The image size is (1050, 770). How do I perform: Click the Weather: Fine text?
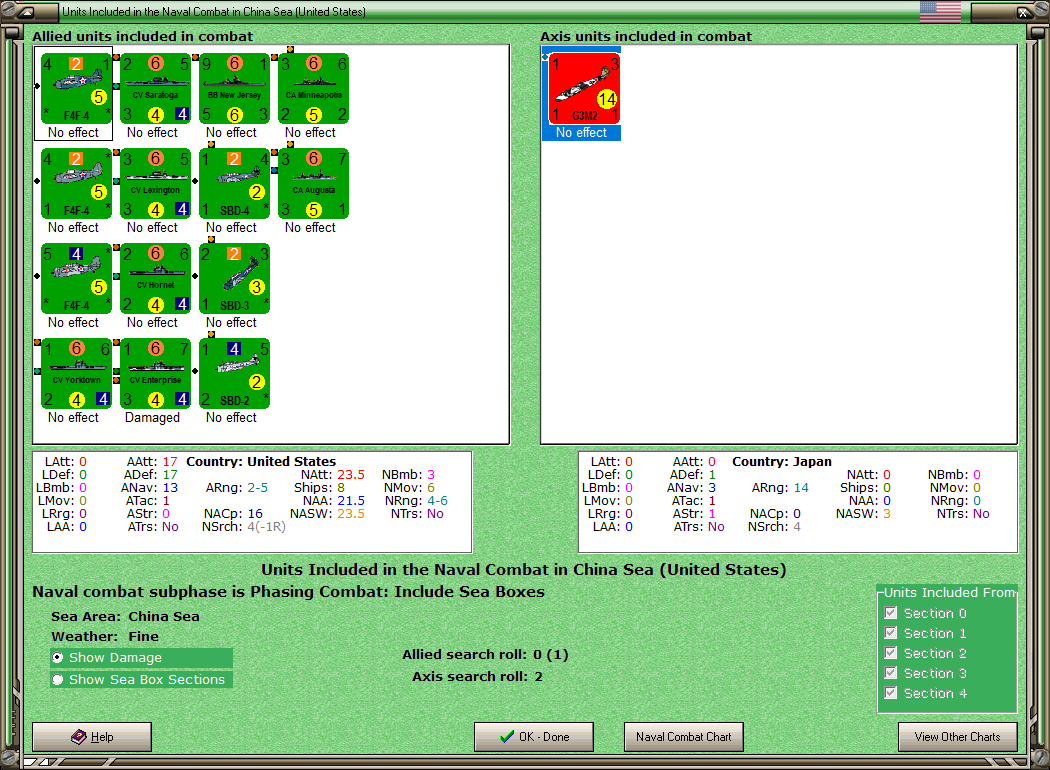(105, 637)
